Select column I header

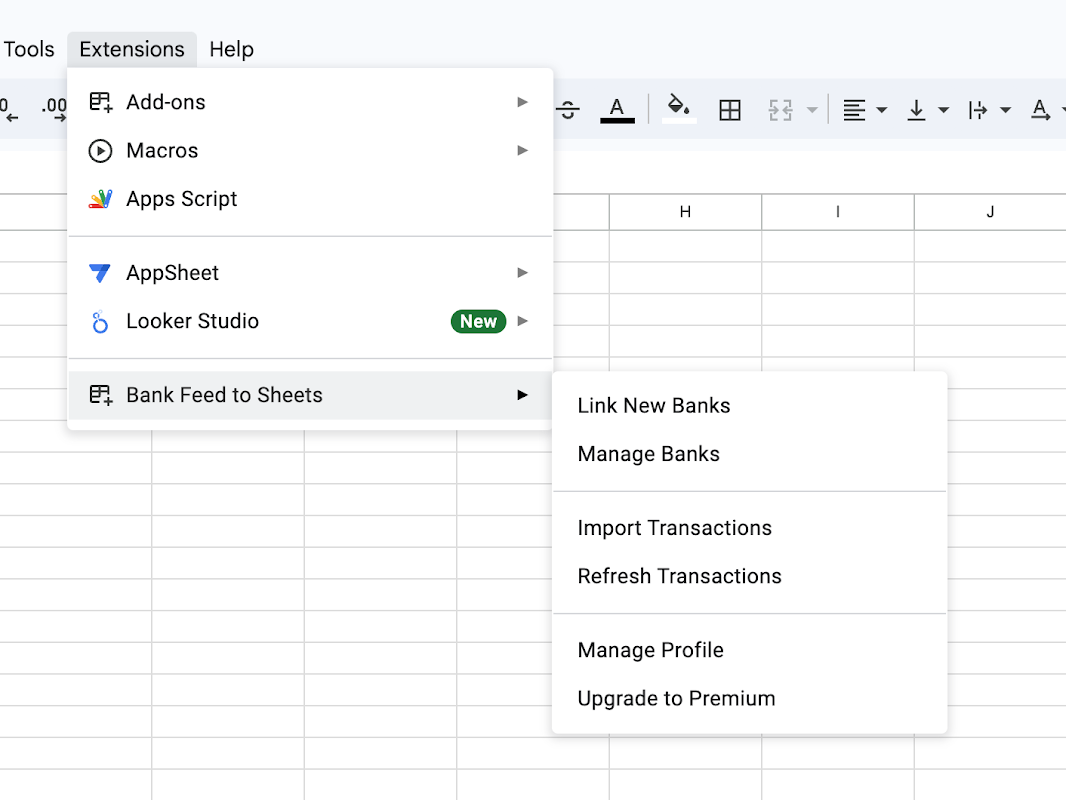point(838,212)
